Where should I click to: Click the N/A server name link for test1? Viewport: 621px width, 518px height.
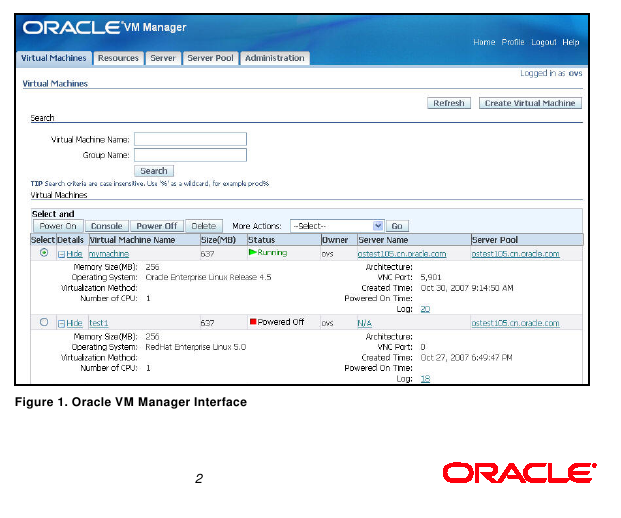(364, 323)
